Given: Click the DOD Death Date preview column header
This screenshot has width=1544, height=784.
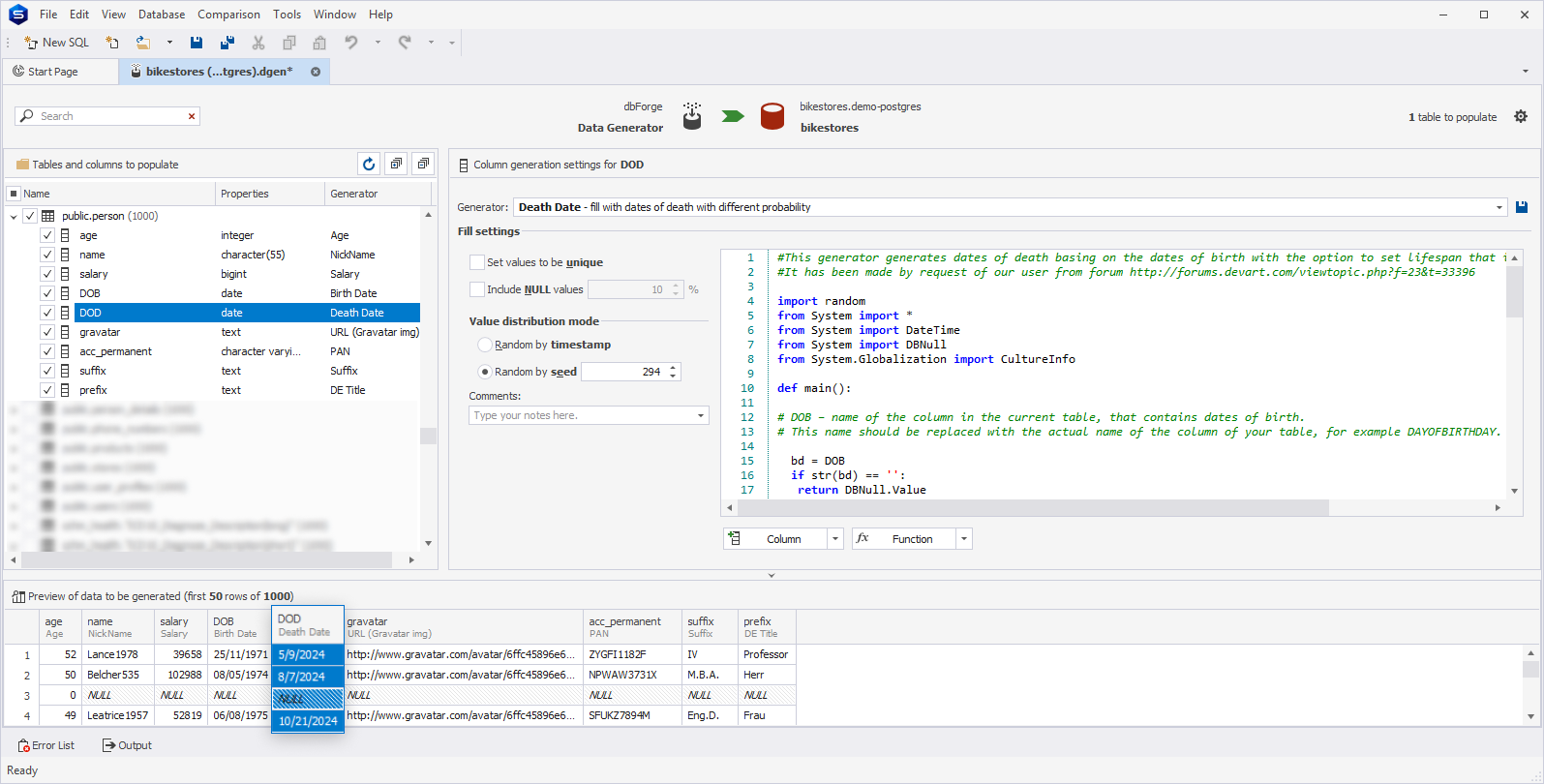Looking at the screenshot, I should [308, 624].
